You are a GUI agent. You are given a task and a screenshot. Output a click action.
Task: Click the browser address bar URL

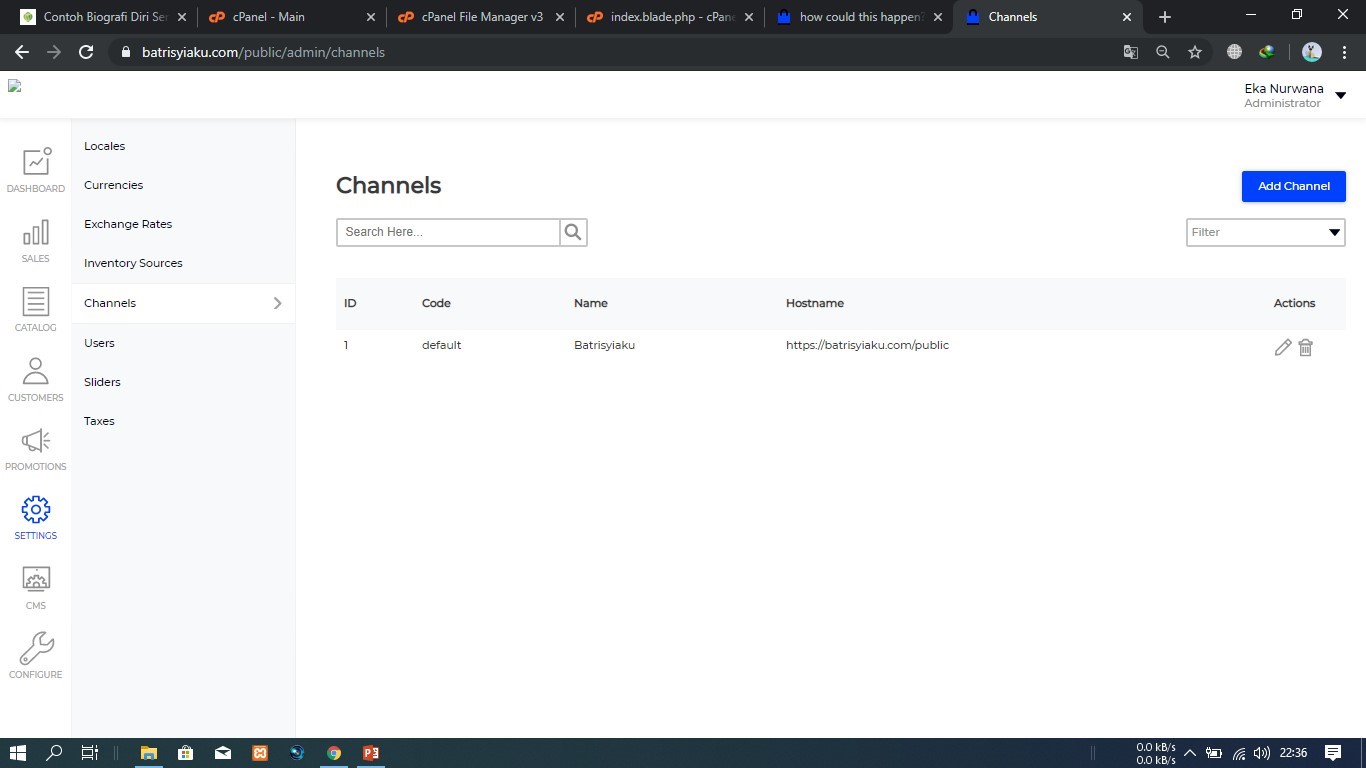pos(263,52)
